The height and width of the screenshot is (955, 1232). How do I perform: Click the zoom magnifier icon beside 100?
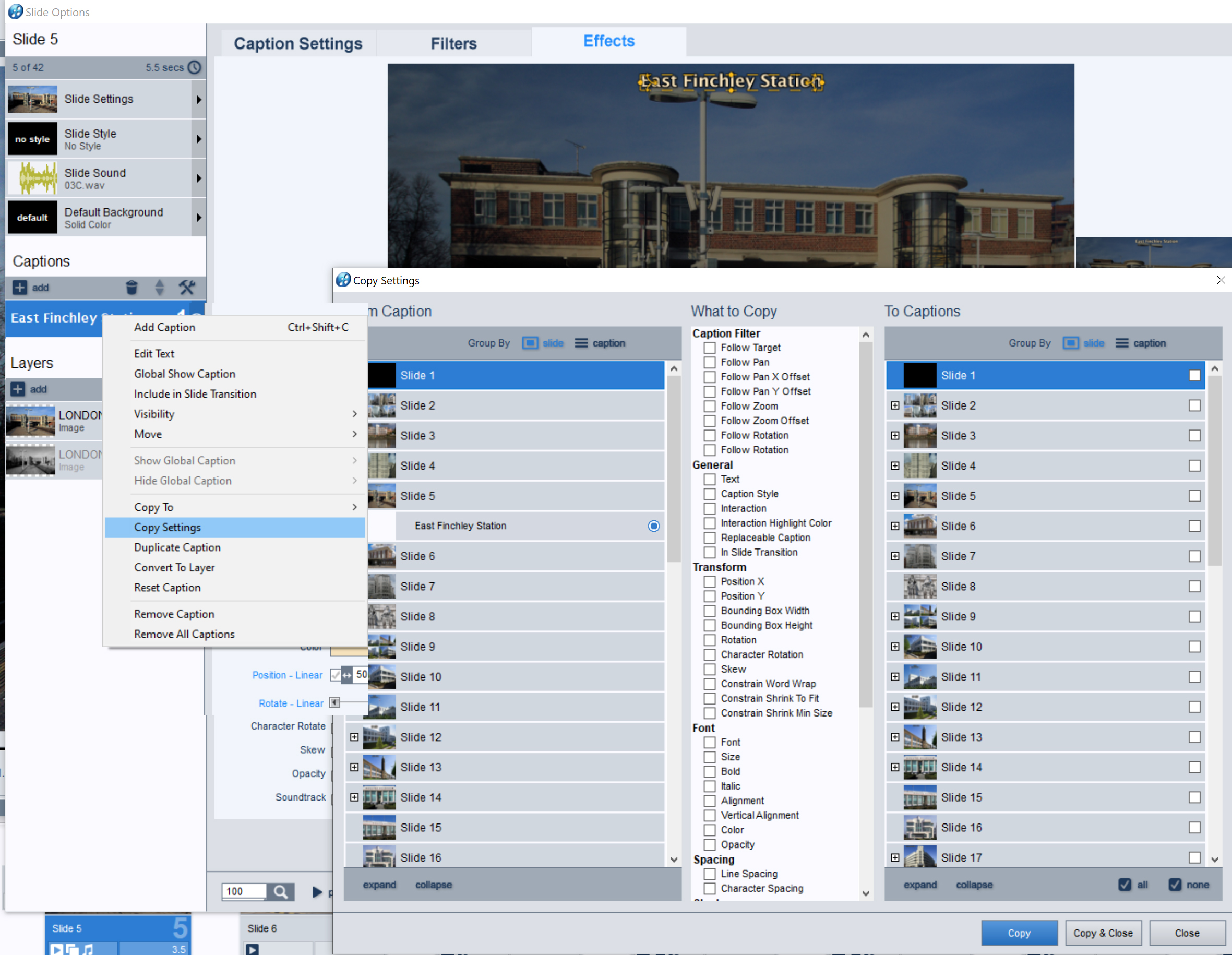click(x=280, y=891)
